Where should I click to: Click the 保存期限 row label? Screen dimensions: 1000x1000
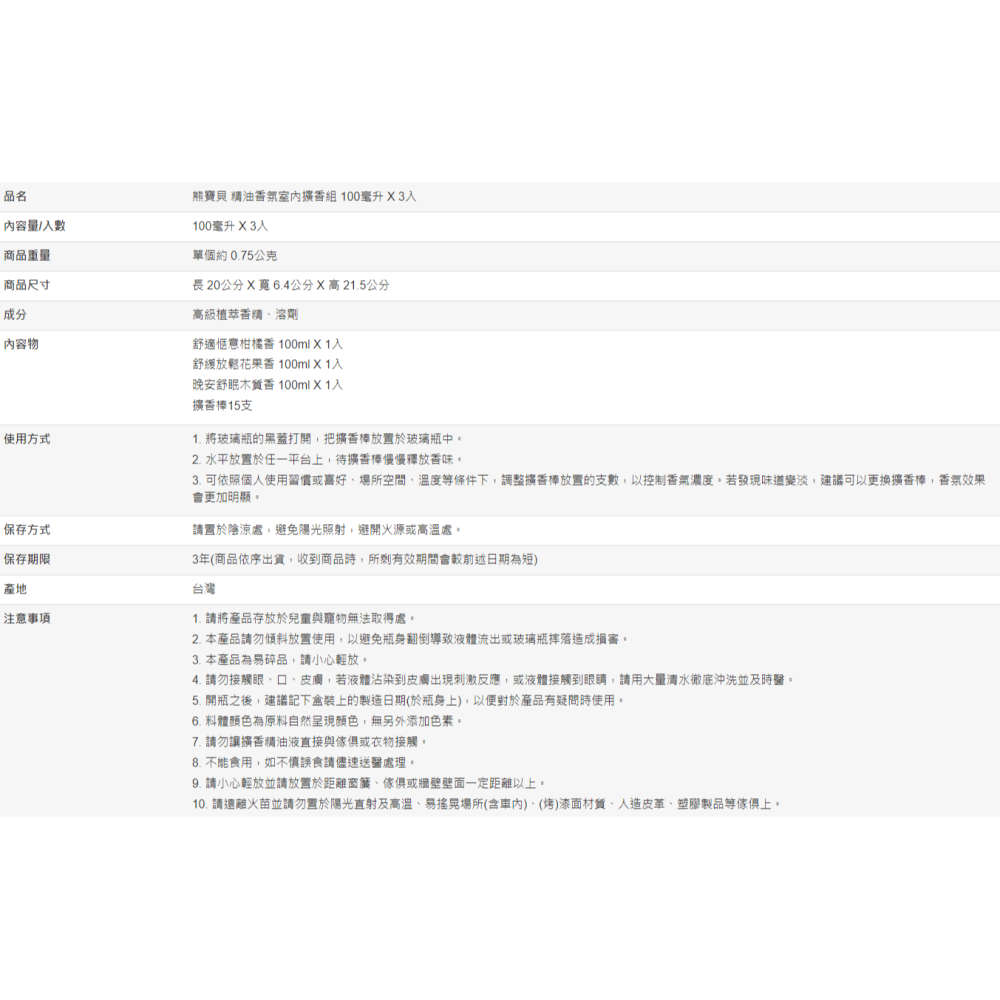click(x=28, y=559)
